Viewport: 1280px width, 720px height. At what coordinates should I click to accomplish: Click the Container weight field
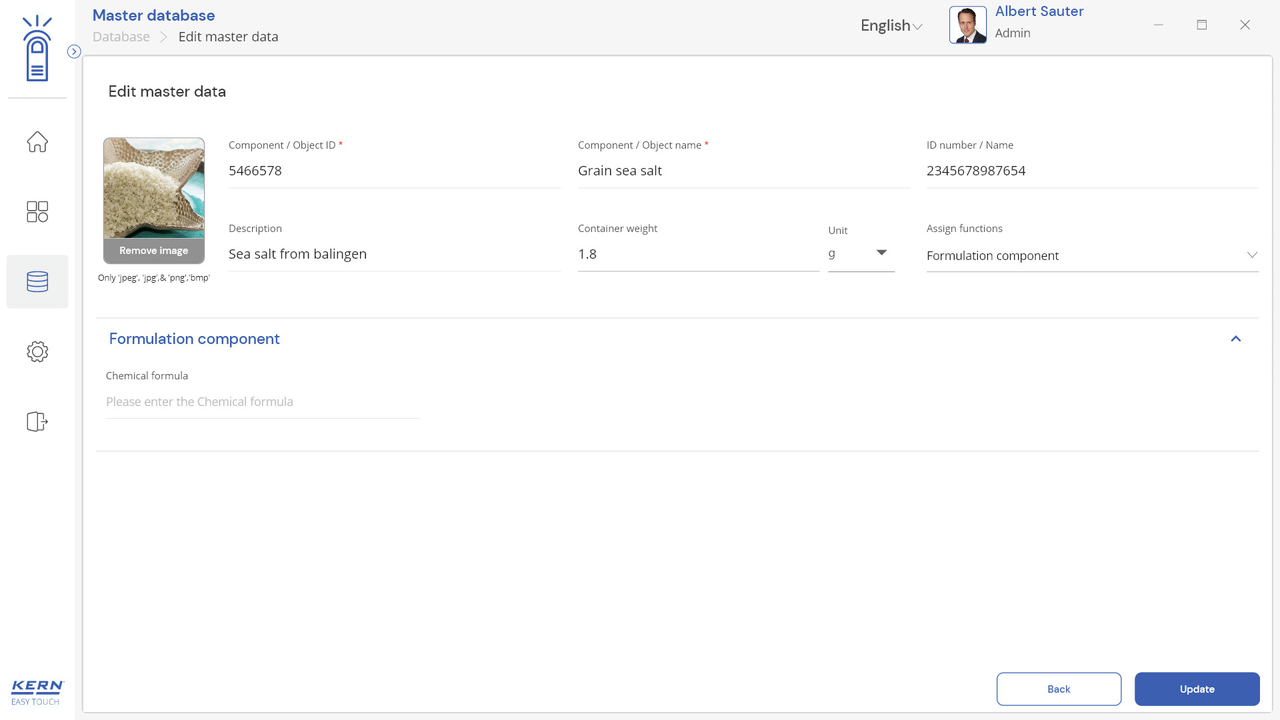pos(697,254)
